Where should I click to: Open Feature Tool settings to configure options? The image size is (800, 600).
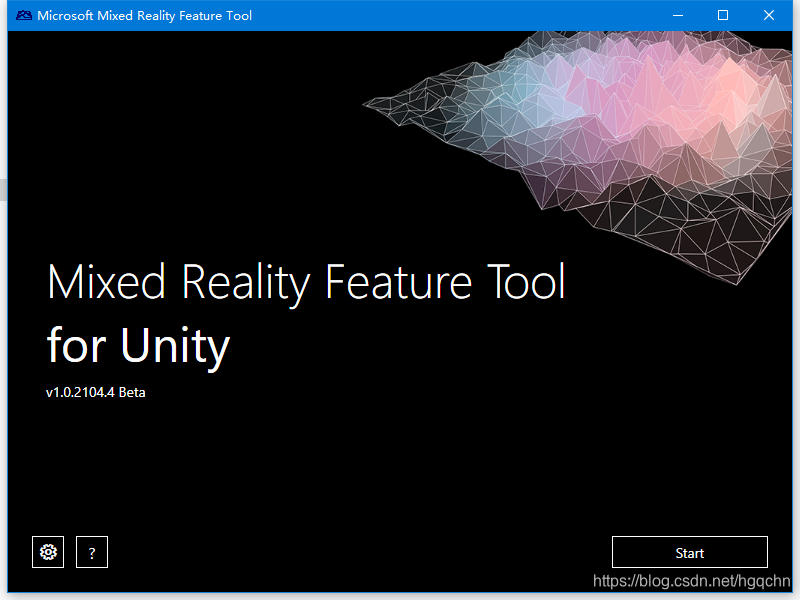pos(47,551)
